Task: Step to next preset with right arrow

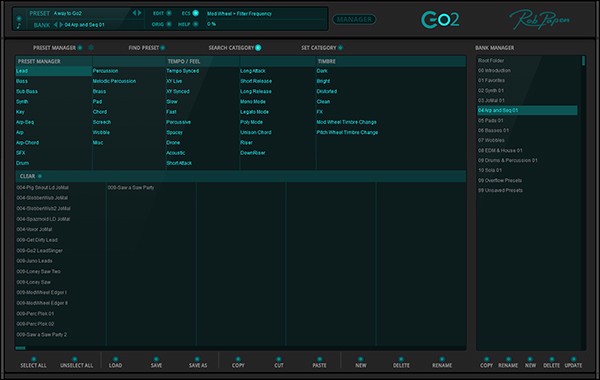Action: [140, 13]
